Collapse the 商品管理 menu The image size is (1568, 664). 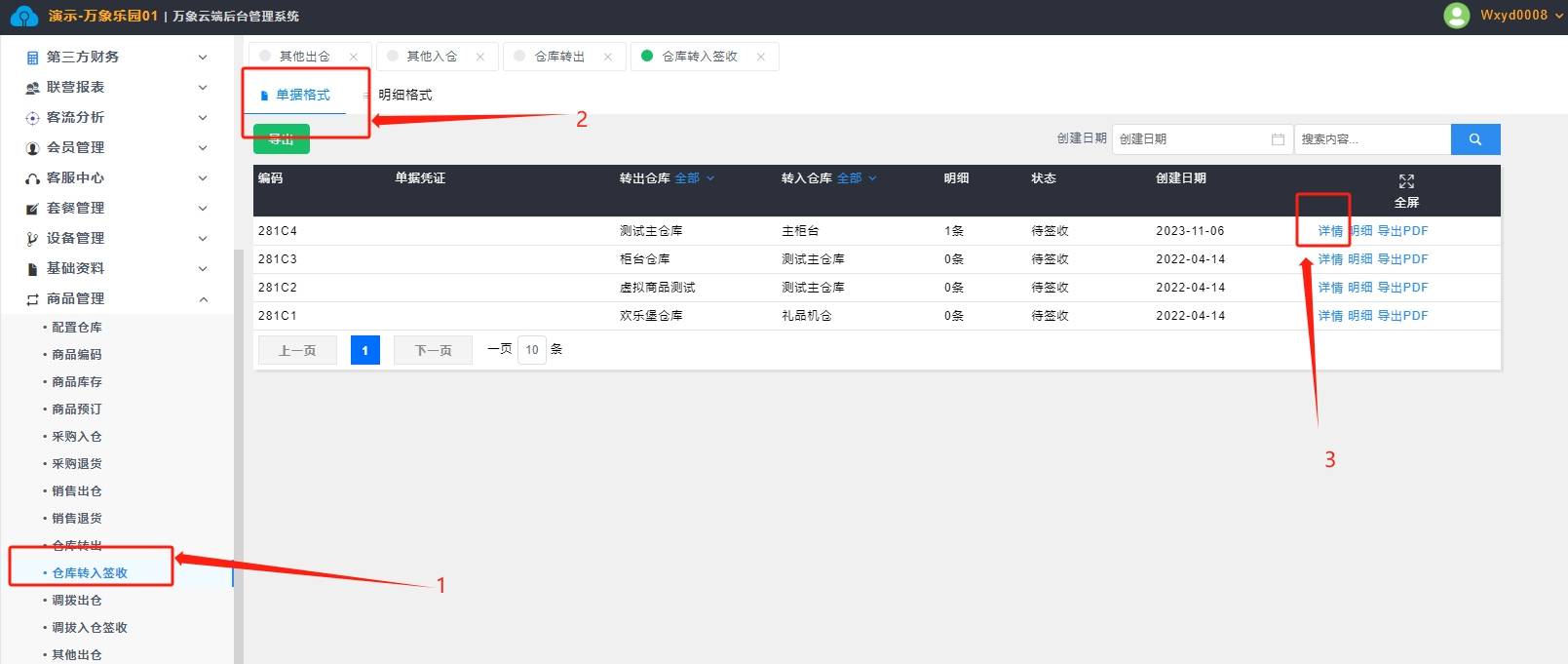[x=203, y=298]
